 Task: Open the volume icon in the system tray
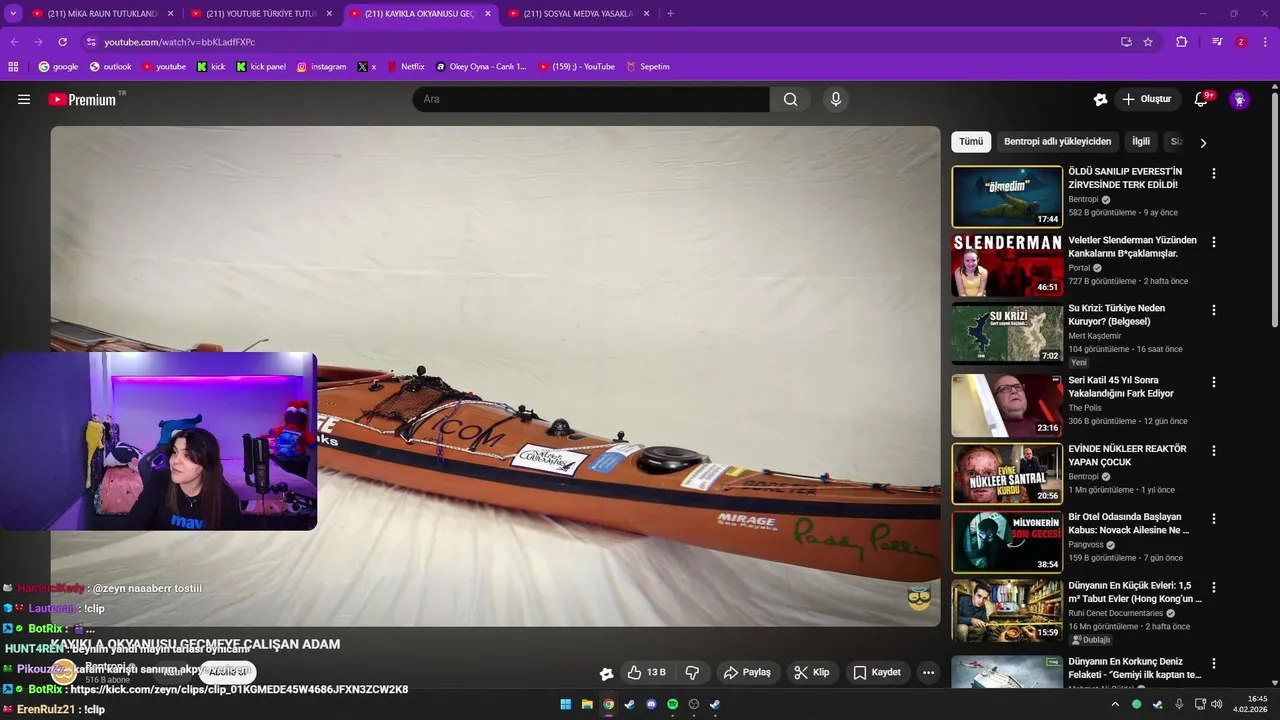(1217, 704)
